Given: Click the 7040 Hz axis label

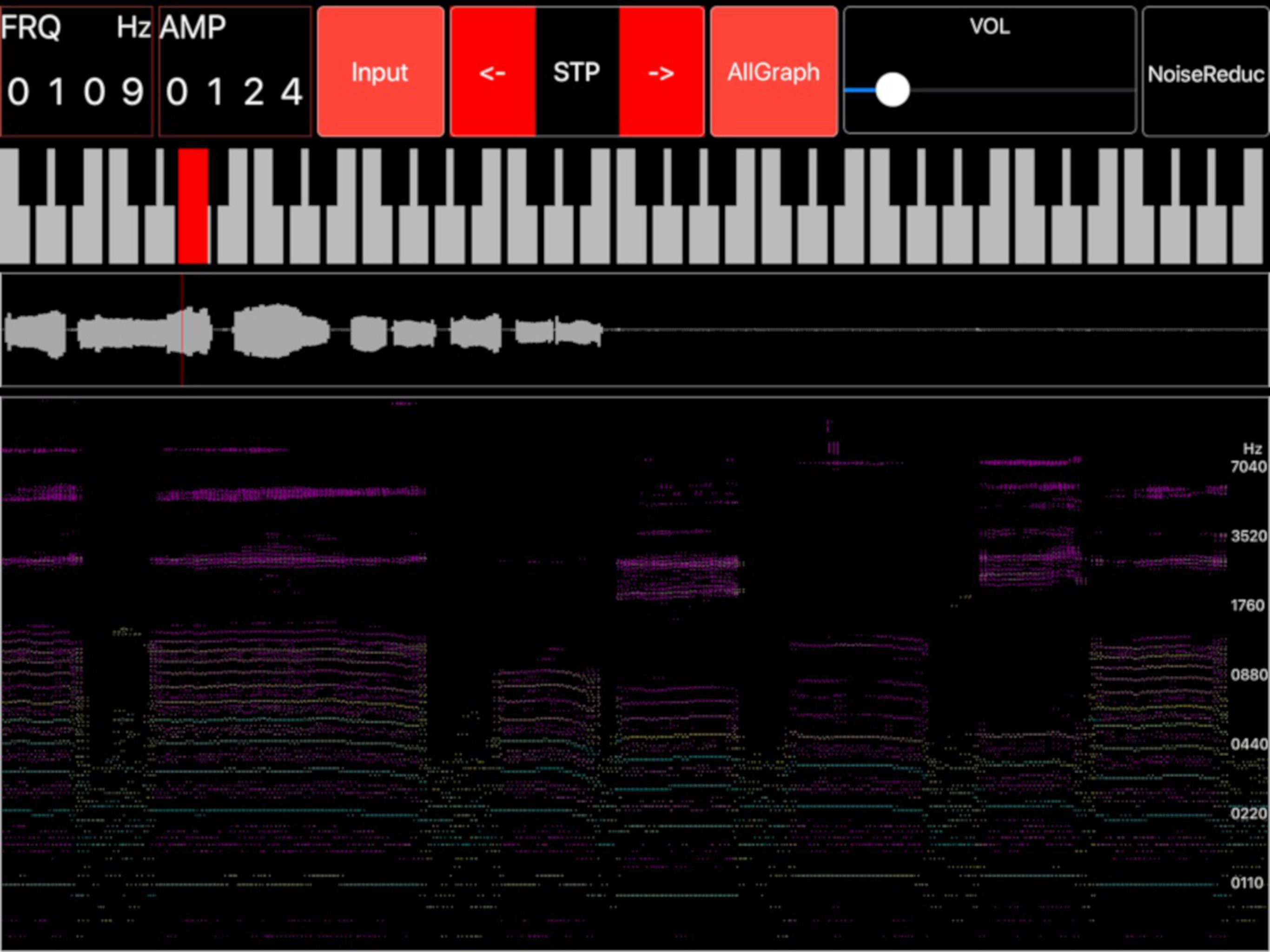Looking at the screenshot, I should 1248,467.
